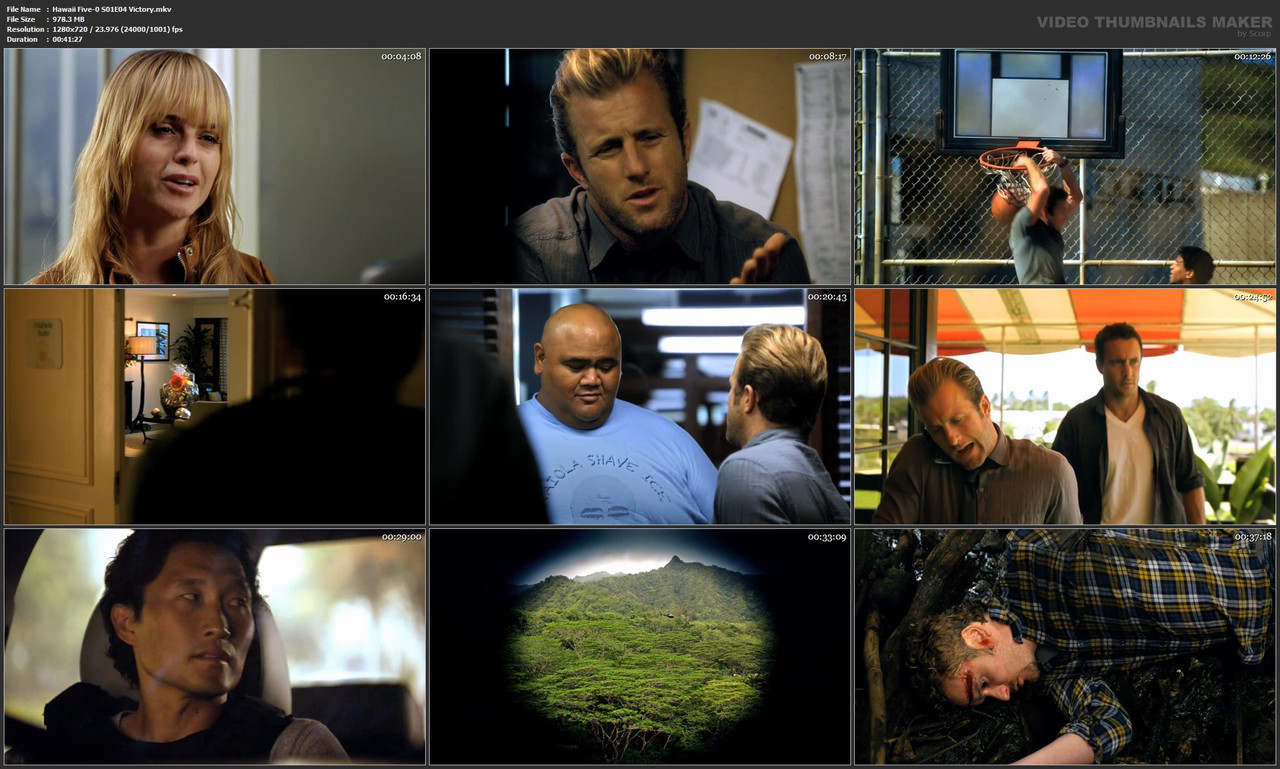Screen dimensions: 1280x769
Task: Click the resolution value '1280x720 / 23.976 (24000/1001) fps'
Action: pyautogui.click(x=117, y=29)
